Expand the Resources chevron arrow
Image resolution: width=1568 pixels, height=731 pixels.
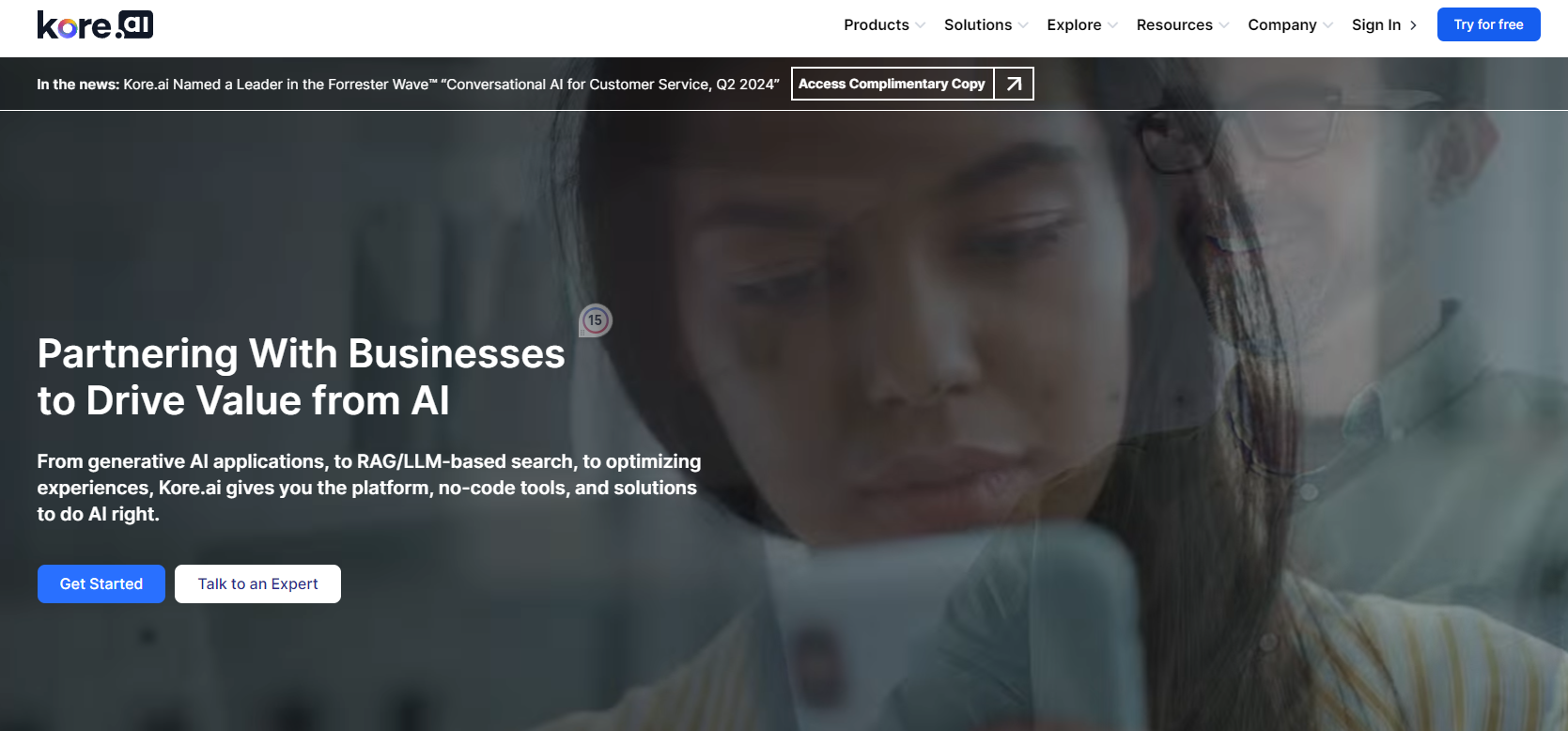[1224, 25]
